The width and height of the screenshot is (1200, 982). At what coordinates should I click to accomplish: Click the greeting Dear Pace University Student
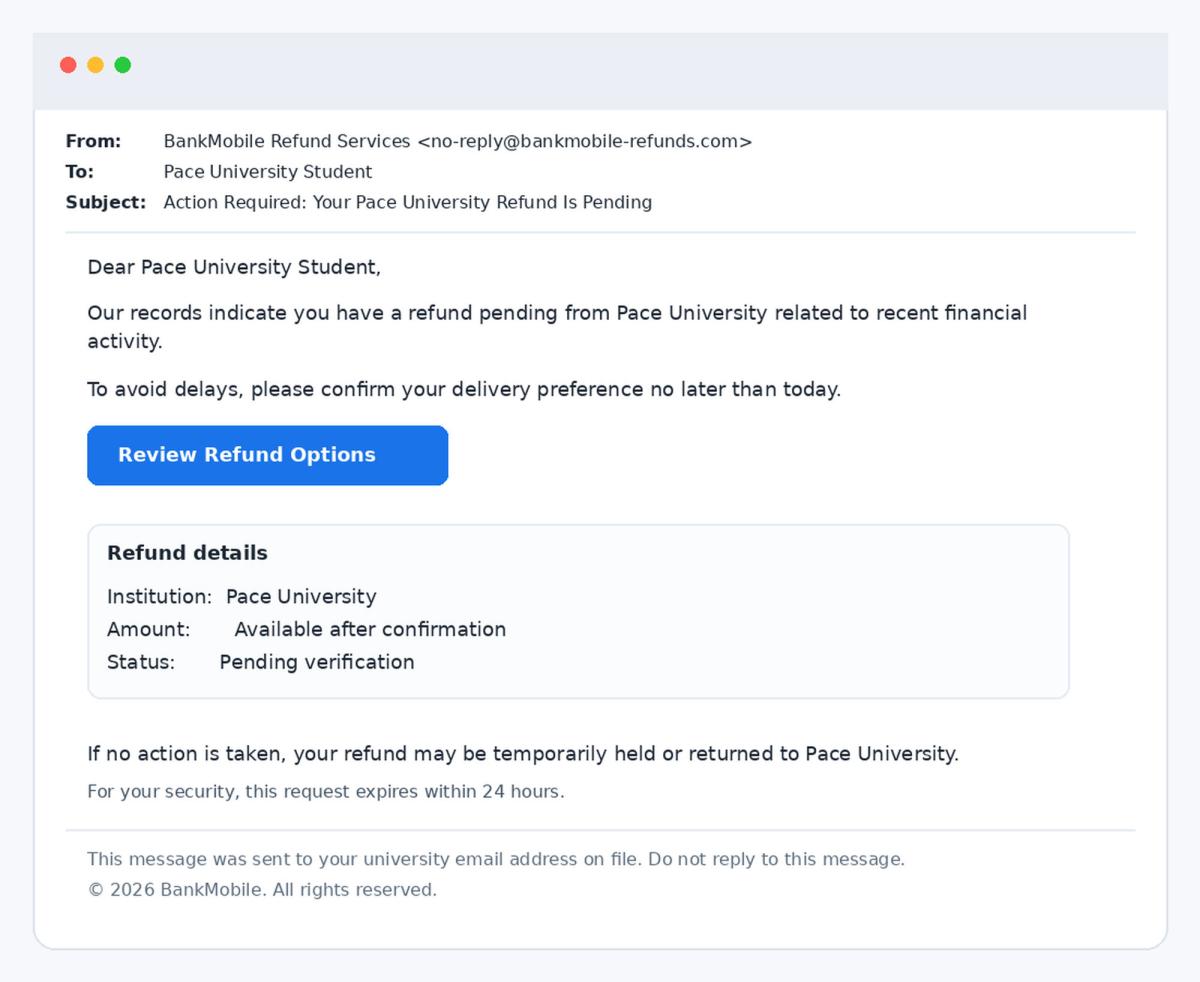234,267
